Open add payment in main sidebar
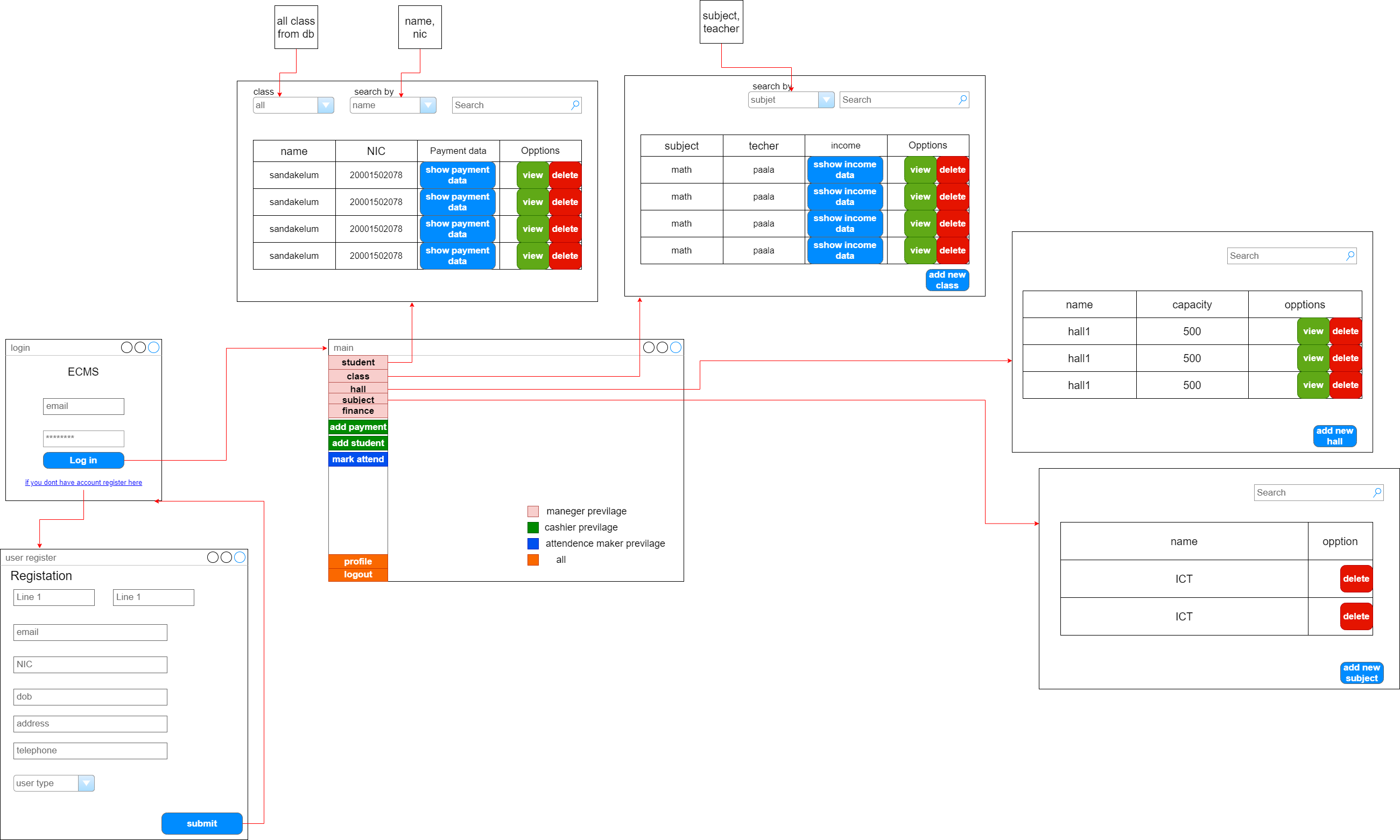The width and height of the screenshot is (1400, 840). [x=358, y=427]
